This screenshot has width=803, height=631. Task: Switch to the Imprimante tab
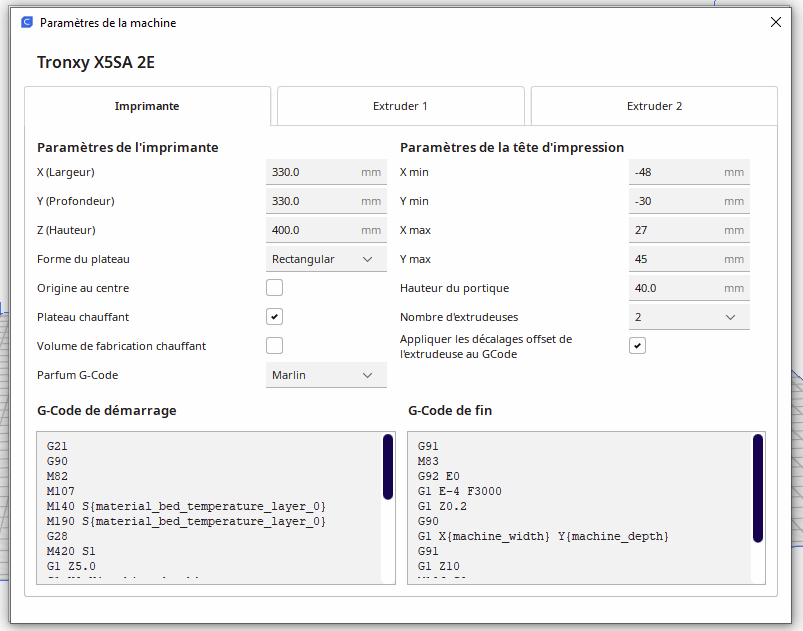147,106
